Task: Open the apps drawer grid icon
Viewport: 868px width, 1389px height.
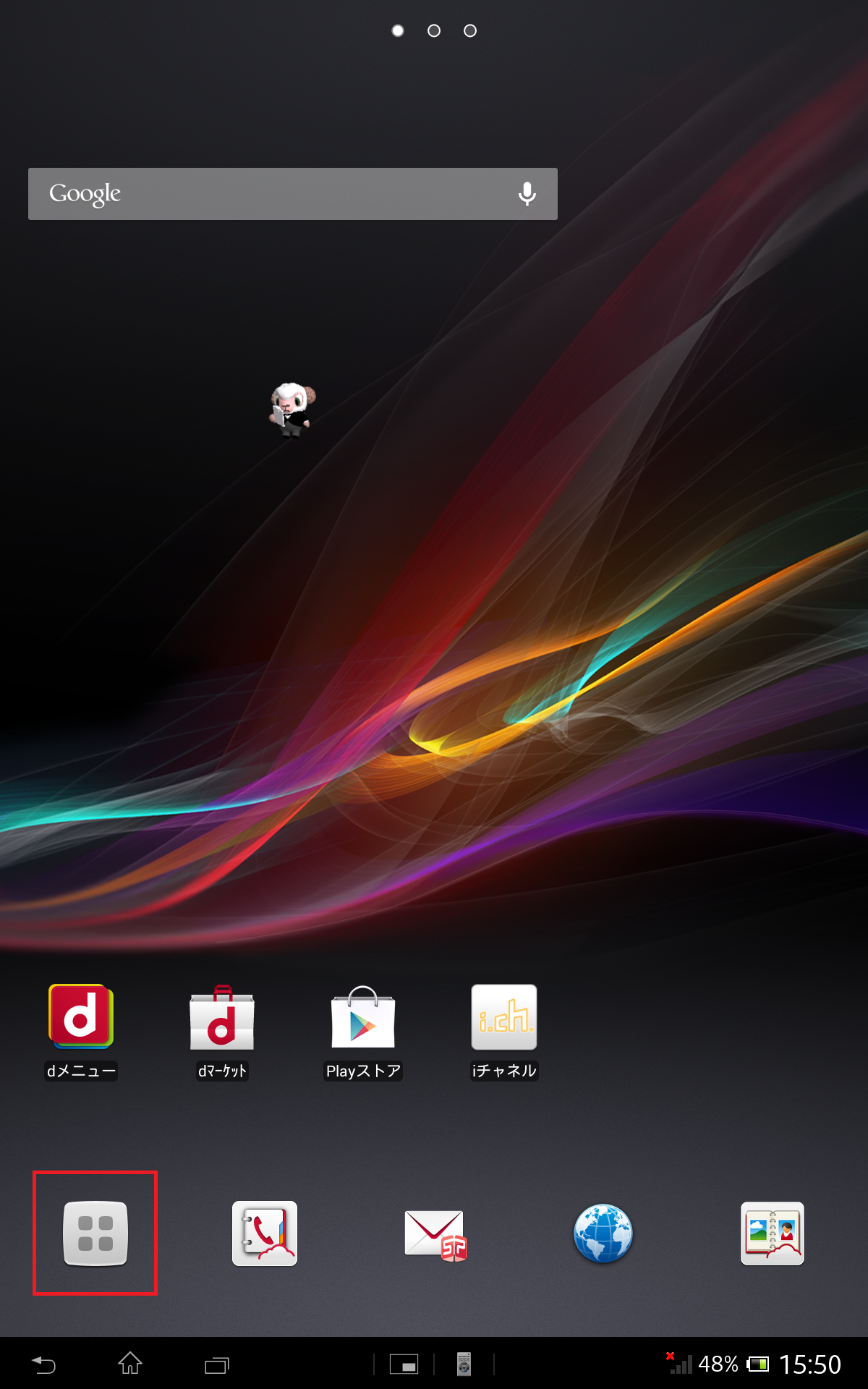Action: [95, 1233]
